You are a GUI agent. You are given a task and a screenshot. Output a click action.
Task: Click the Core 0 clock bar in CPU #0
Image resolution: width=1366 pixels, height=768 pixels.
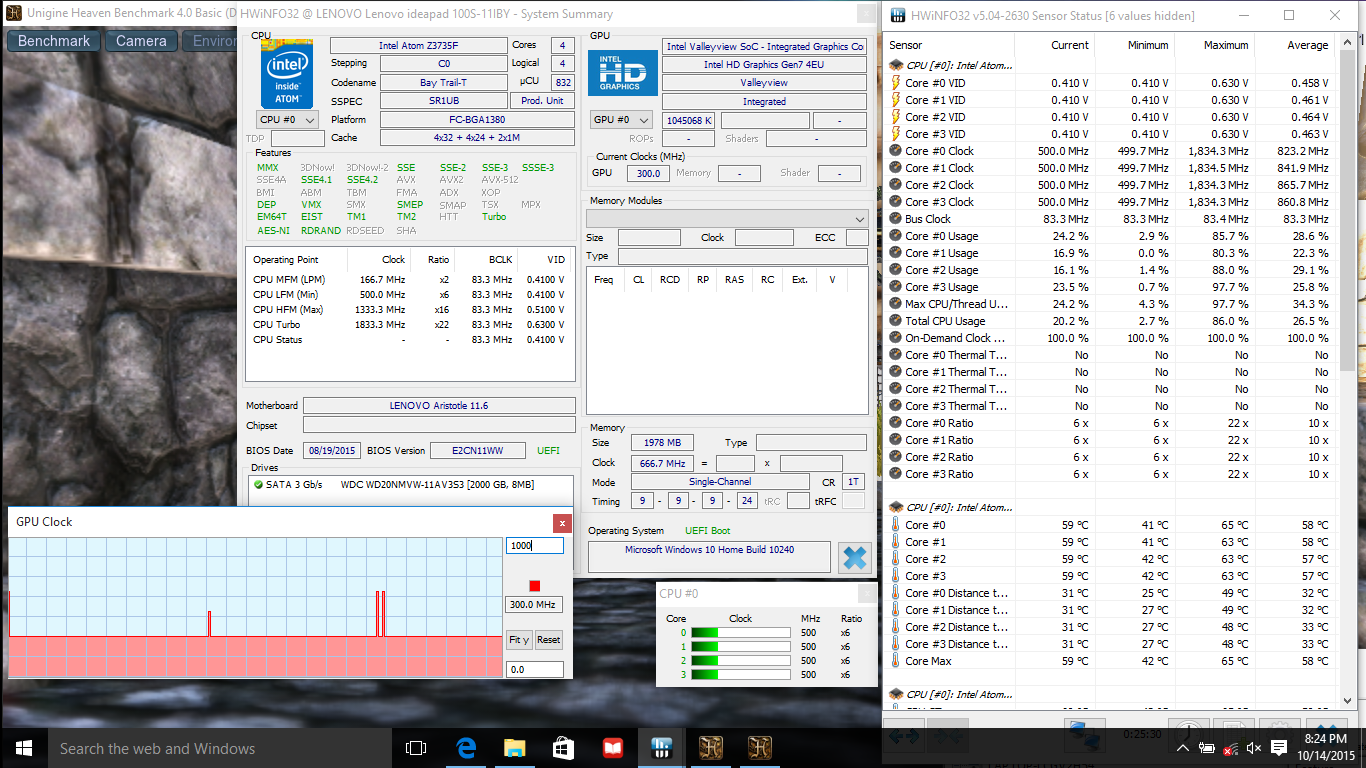click(741, 632)
